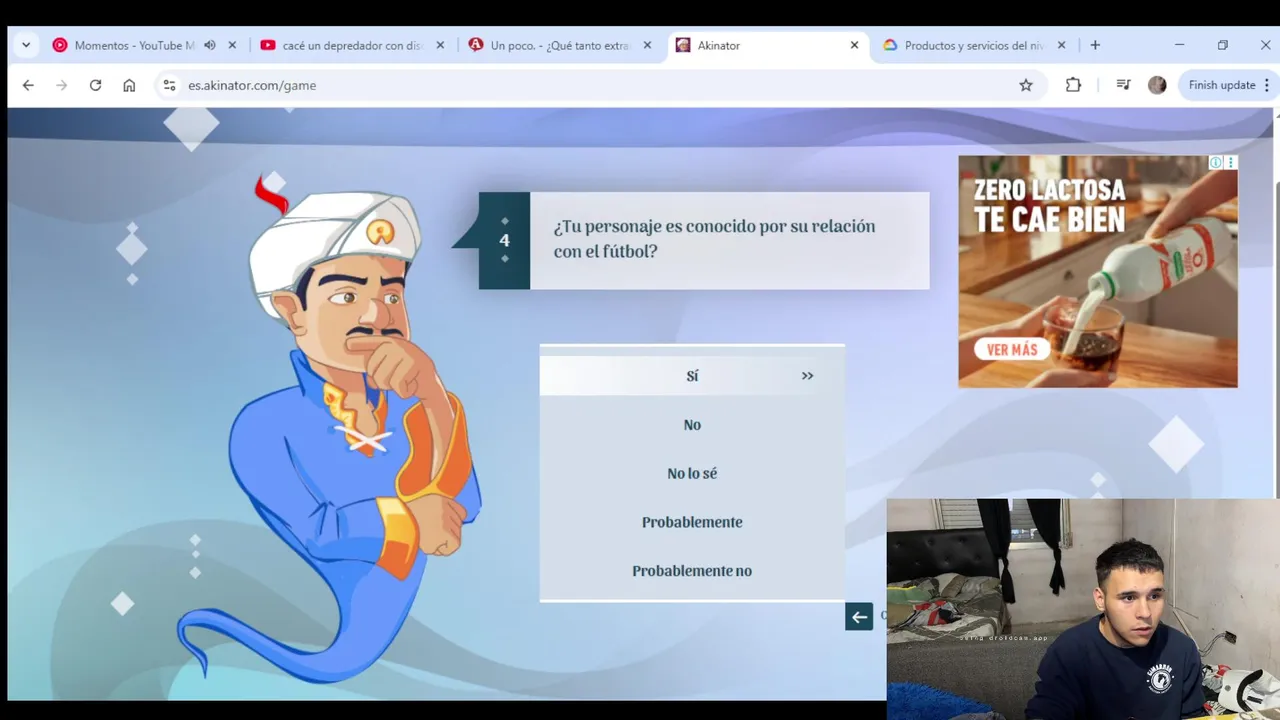Pick the "Probablemente no" answer

click(692, 571)
